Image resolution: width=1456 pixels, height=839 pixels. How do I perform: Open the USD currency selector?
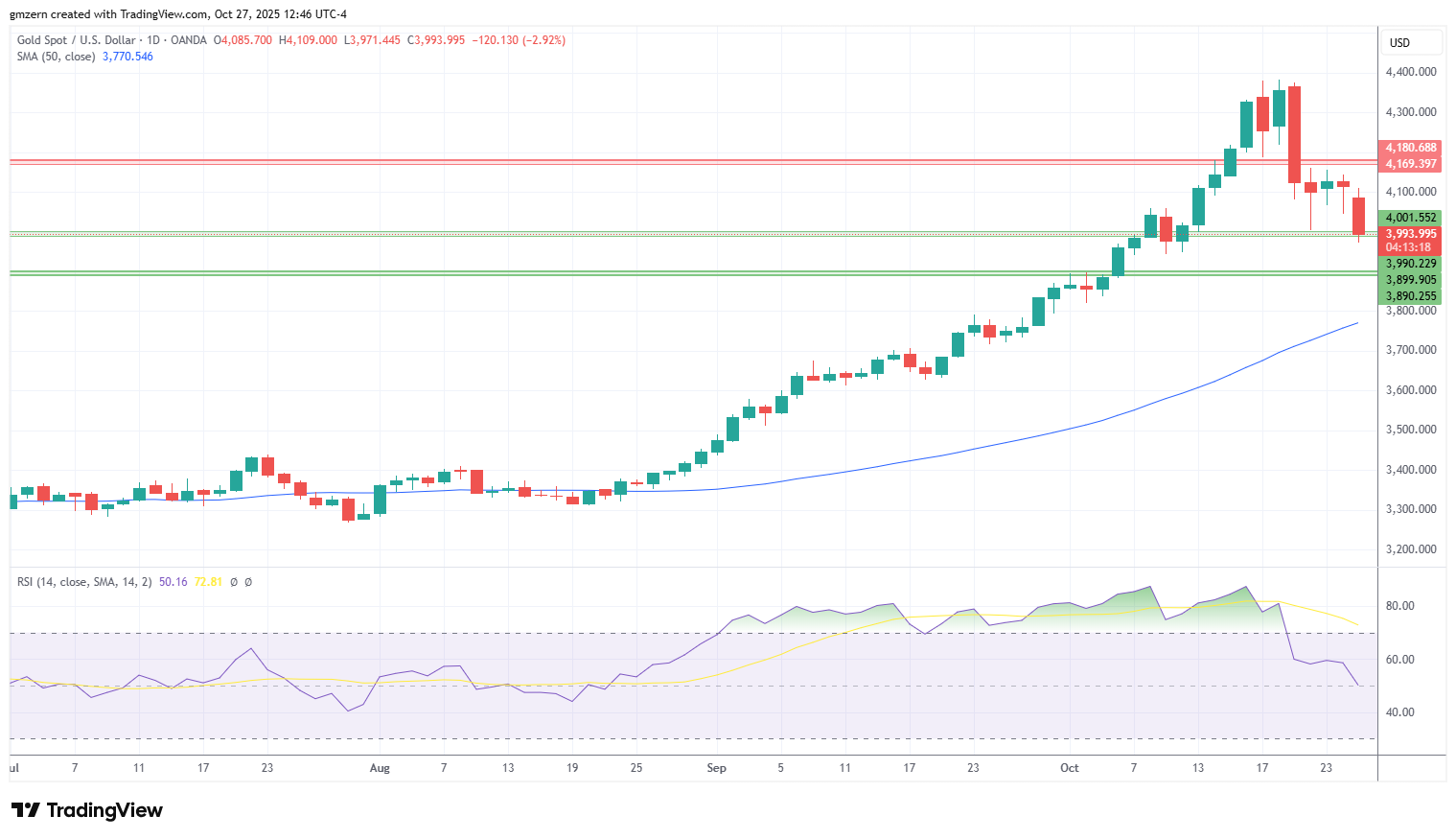(1412, 42)
